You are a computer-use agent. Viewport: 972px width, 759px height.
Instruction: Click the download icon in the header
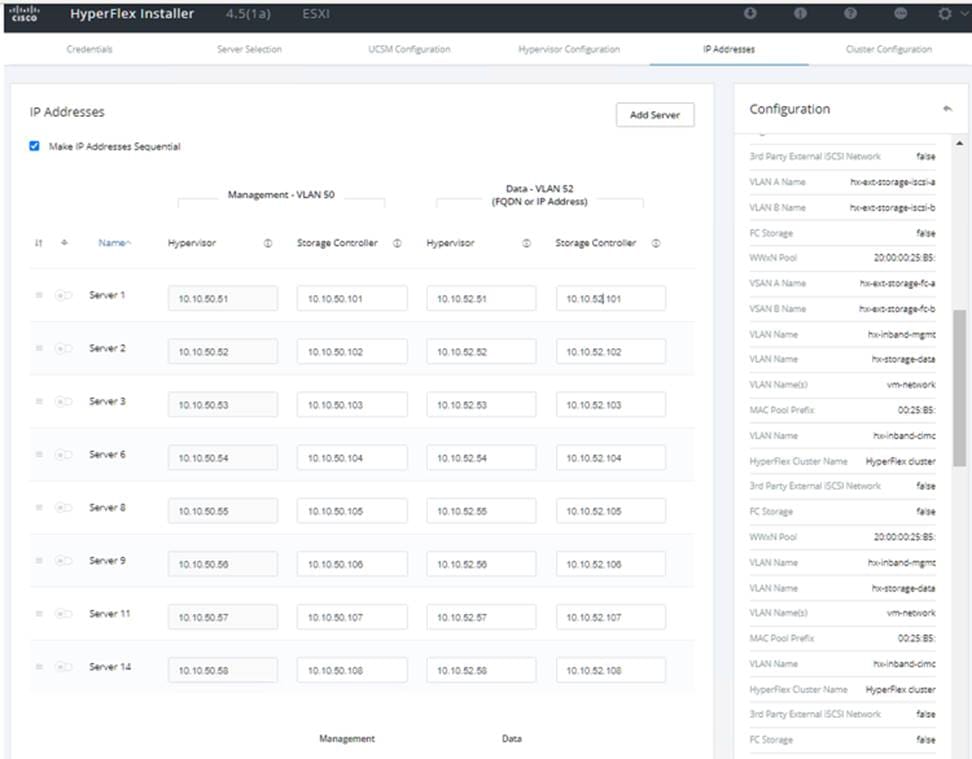pyautogui.click(x=750, y=13)
